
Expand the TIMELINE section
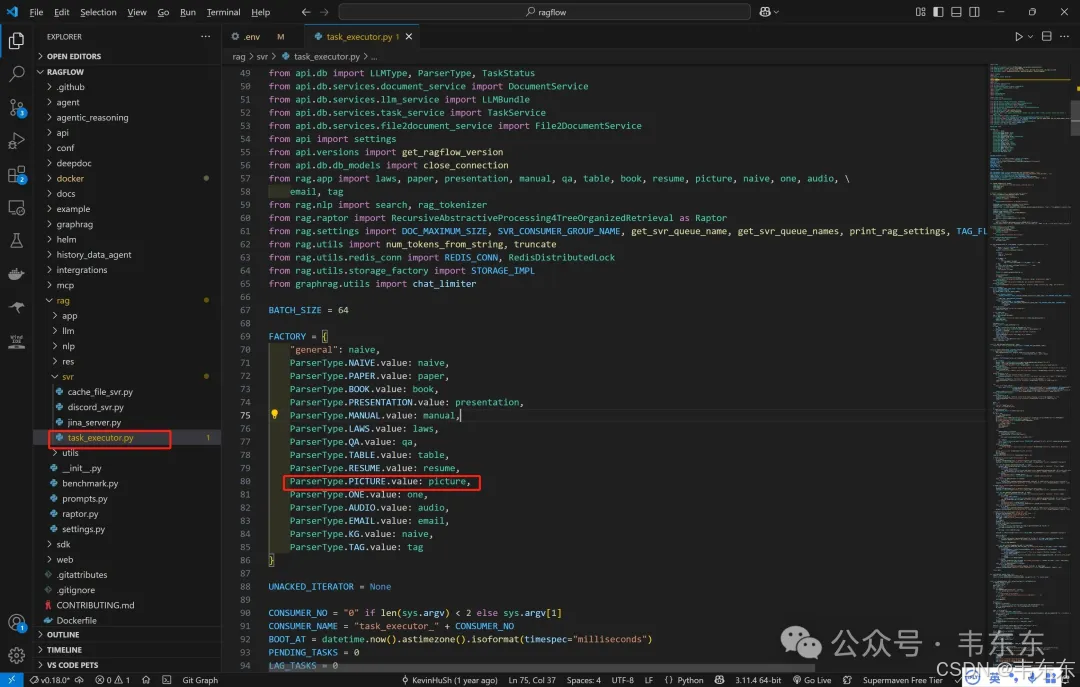click(64, 650)
